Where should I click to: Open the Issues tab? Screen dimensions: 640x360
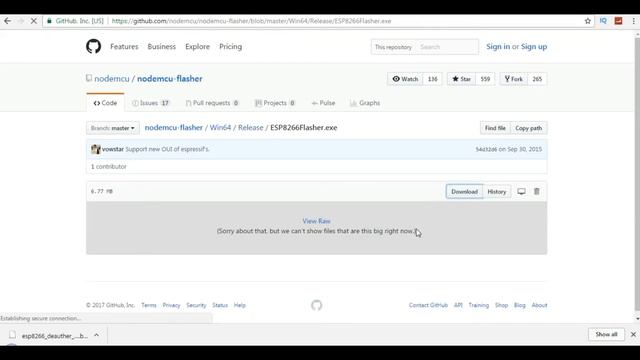click(151, 103)
